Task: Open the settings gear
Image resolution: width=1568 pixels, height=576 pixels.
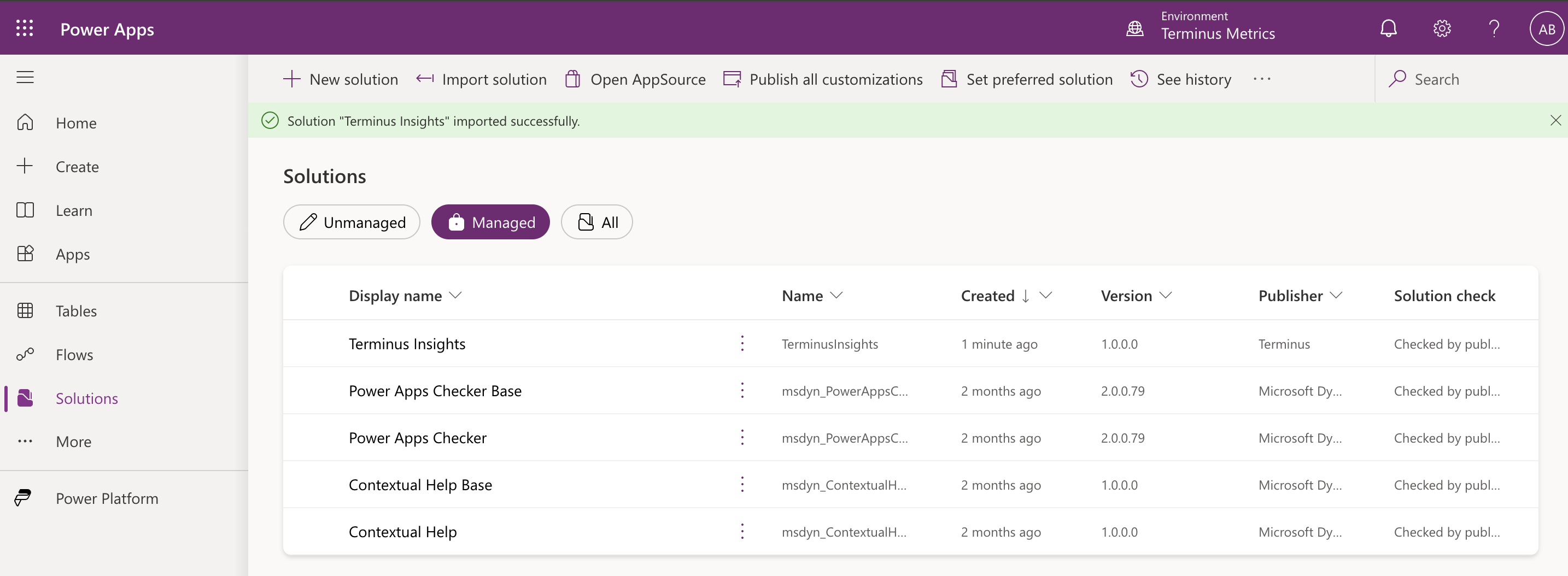Action: tap(1441, 28)
